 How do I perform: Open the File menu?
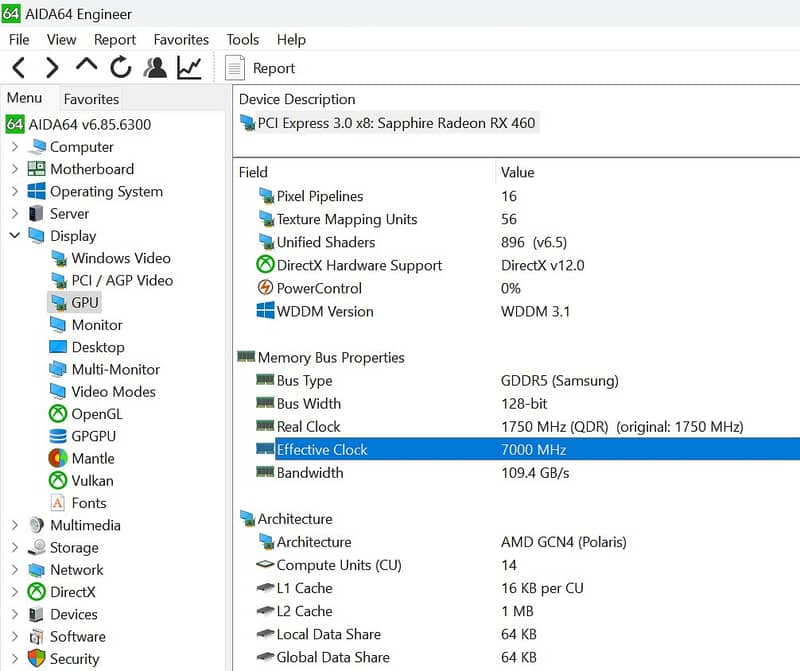[19, 39]
